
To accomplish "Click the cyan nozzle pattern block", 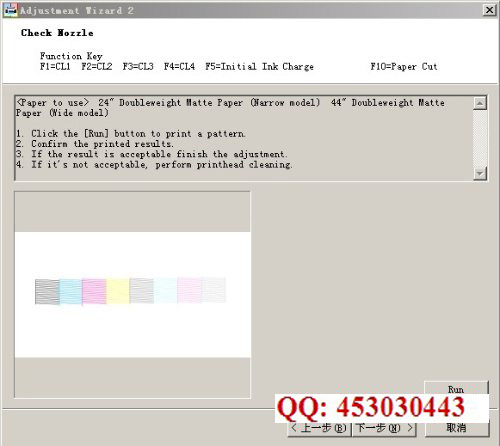I will pos(71,292).
